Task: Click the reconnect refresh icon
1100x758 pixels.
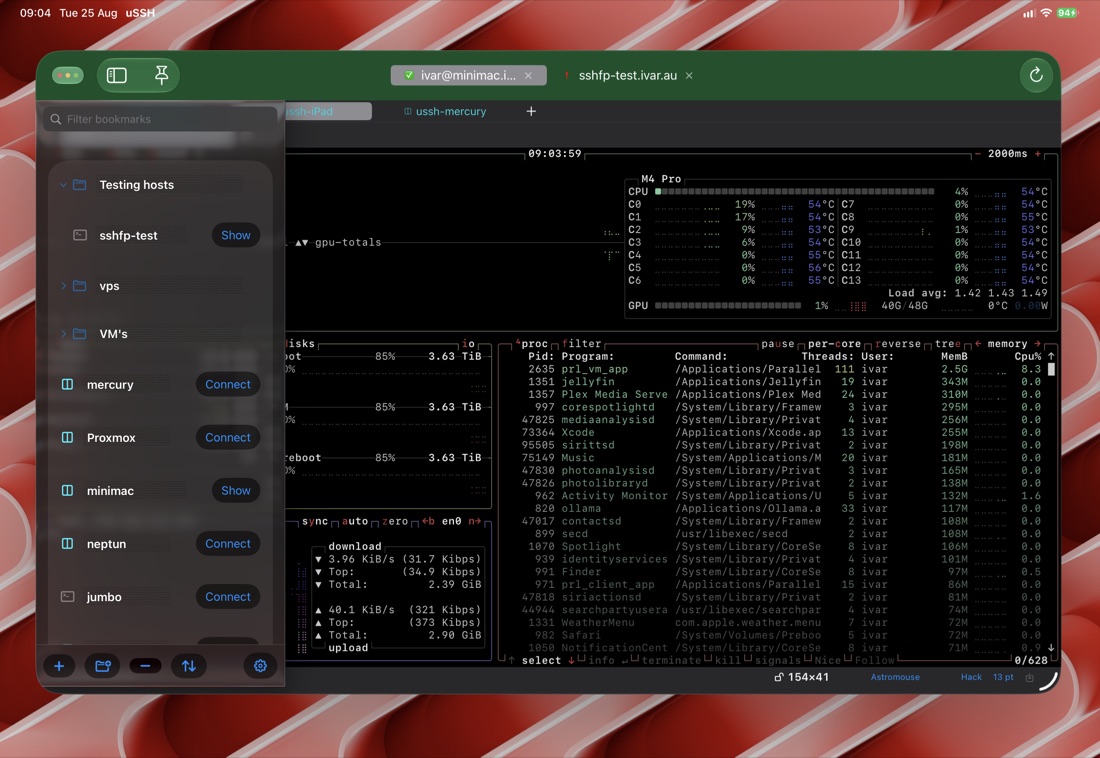Action: click(x=1035, y=75)
